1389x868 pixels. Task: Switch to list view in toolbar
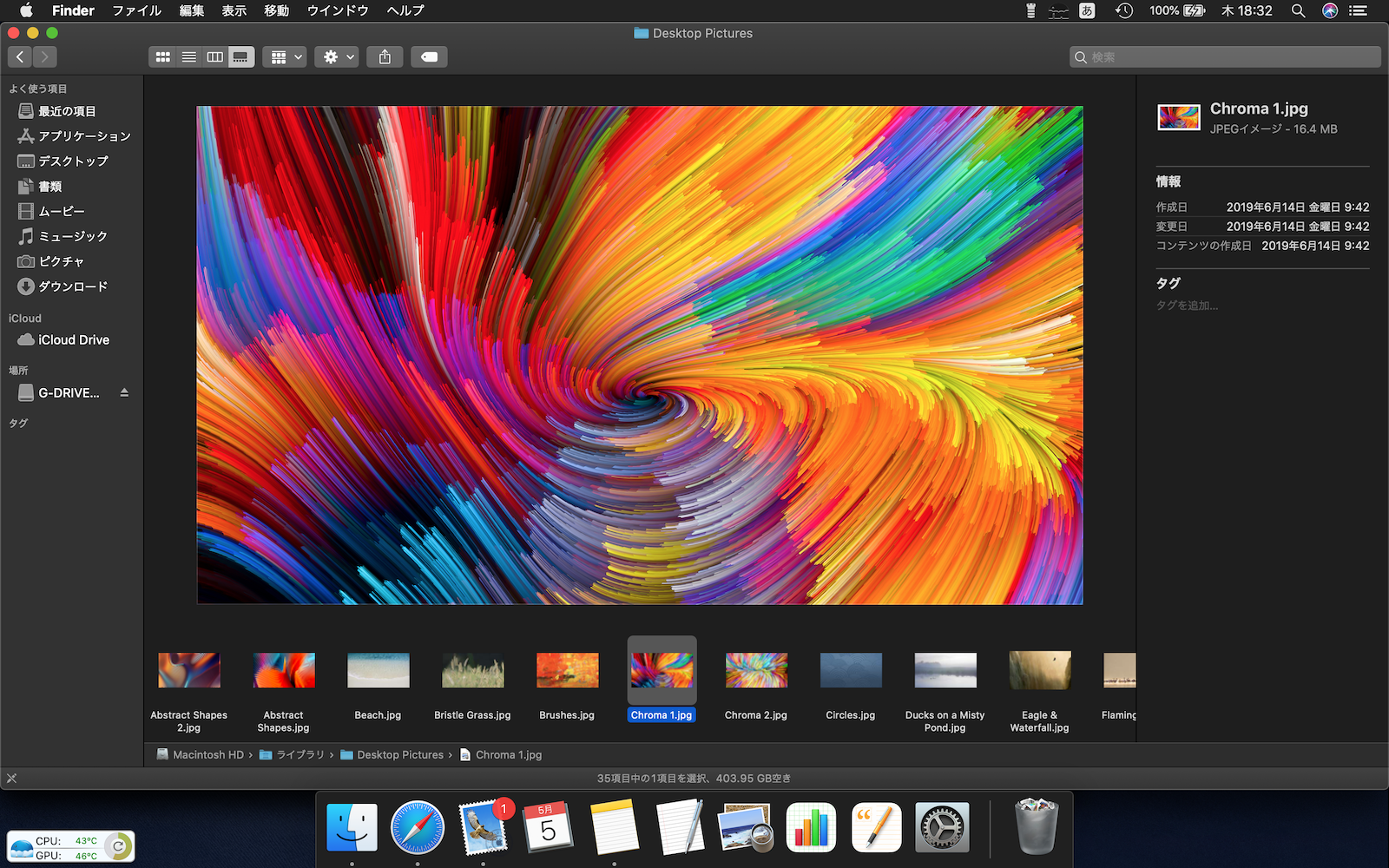pyautogui.click(x=188, y=57)
